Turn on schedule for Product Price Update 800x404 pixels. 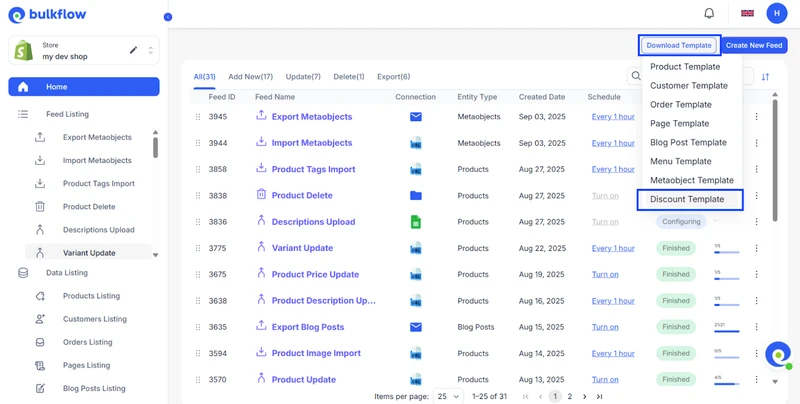click(605, 274)
